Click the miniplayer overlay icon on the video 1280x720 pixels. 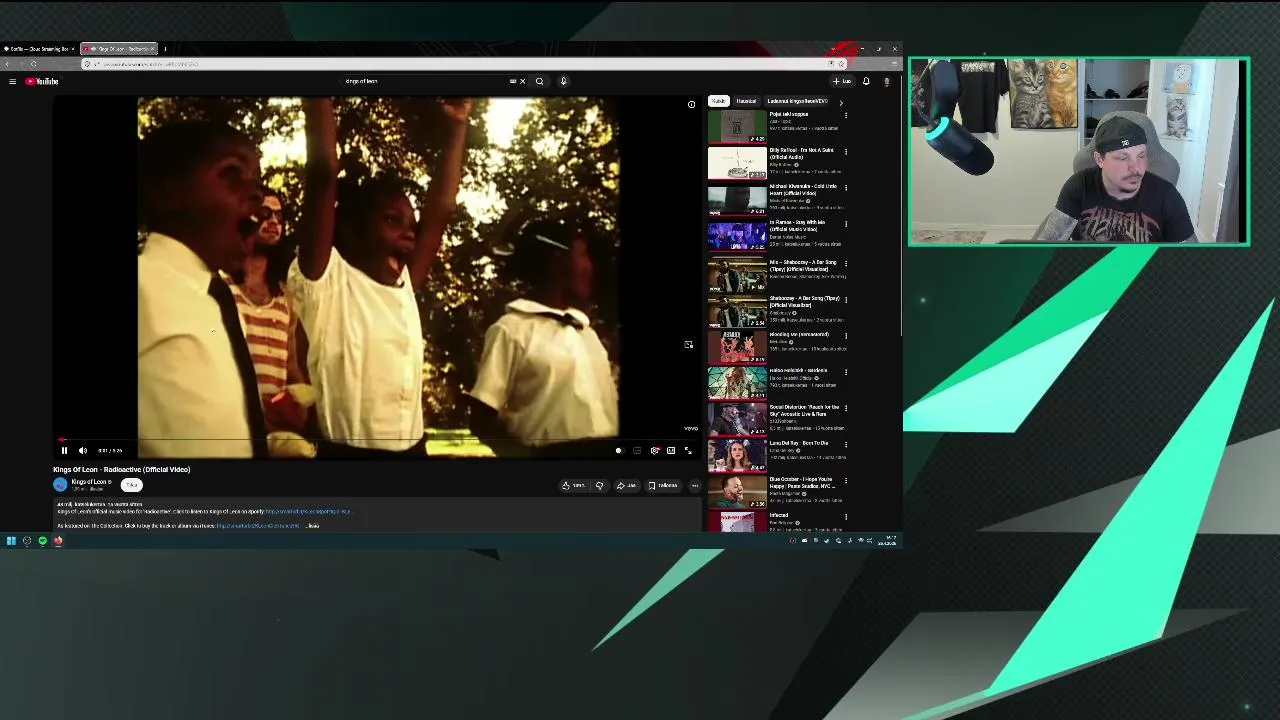689,344
